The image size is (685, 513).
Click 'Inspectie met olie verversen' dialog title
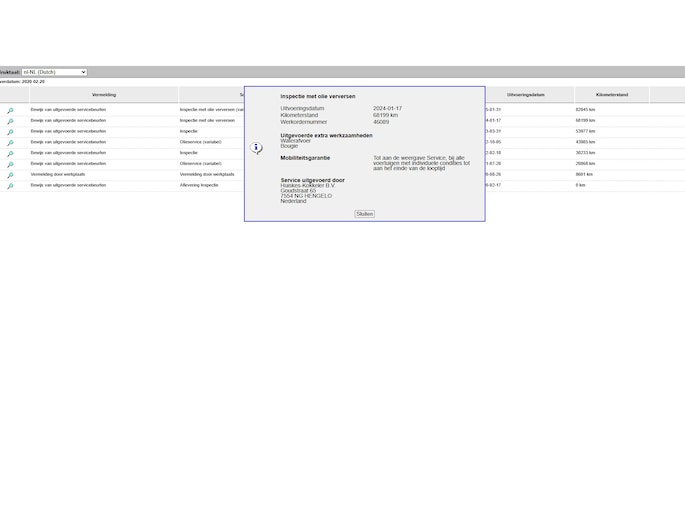pos(317,97)
